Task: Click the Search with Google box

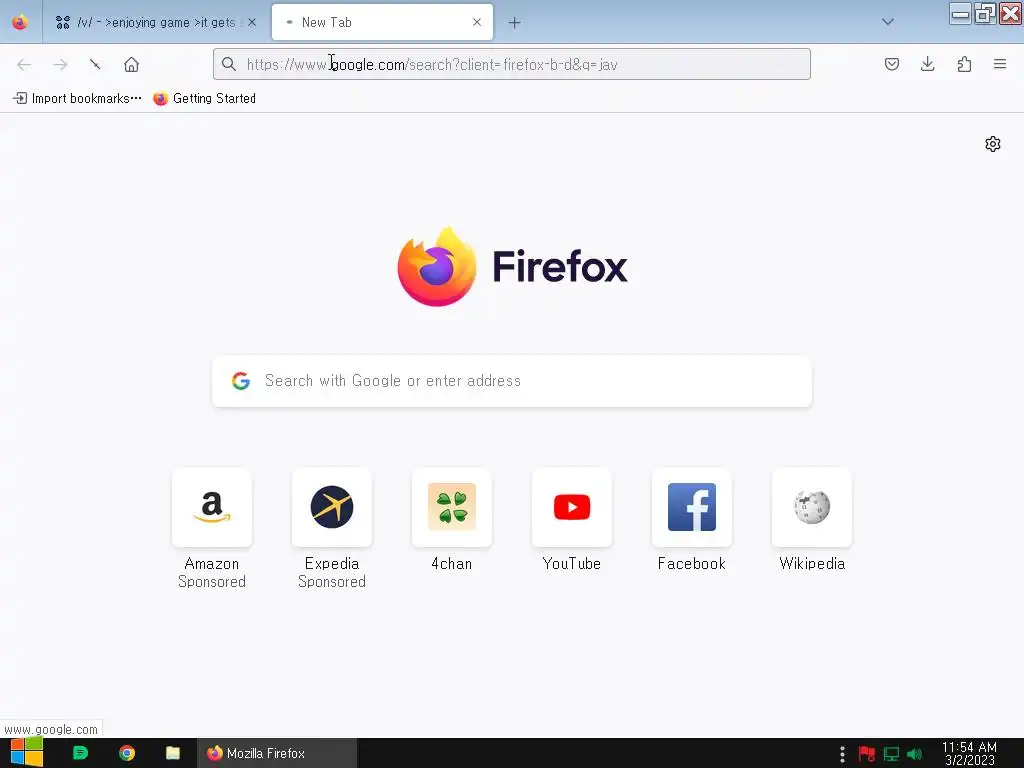Action: coord(512,381)
